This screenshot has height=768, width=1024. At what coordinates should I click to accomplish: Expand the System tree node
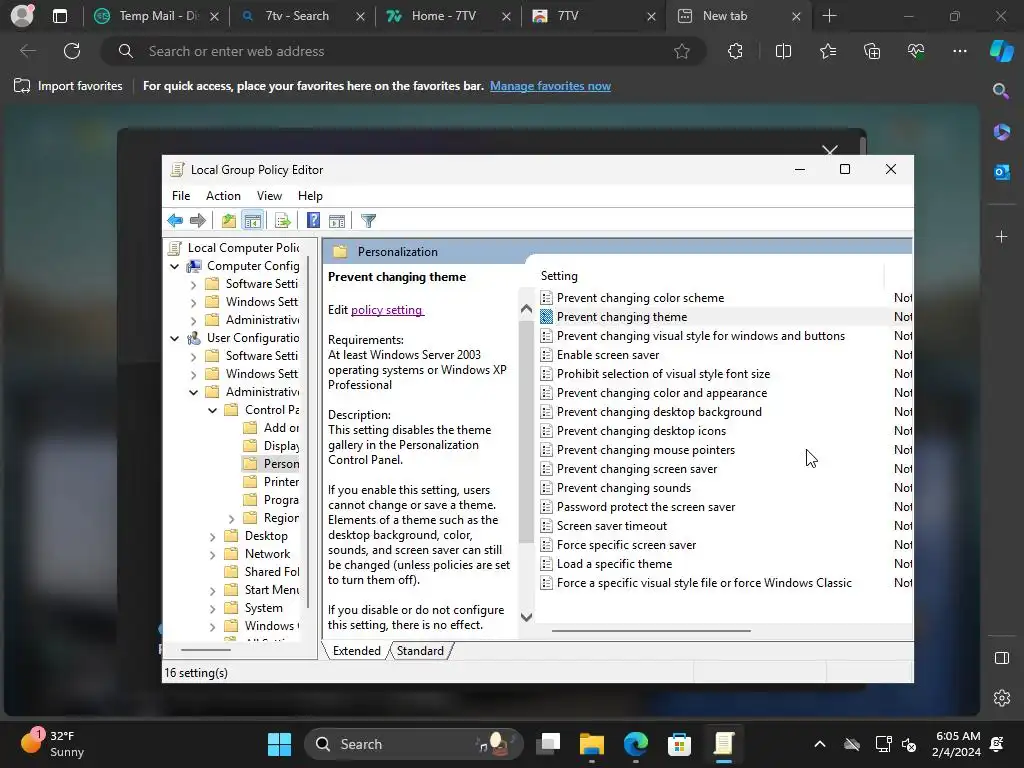coord(212,609)
